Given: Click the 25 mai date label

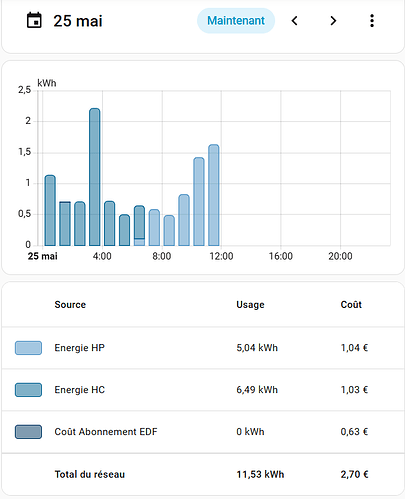Looking at the screenshot, I should pos(78,21).
